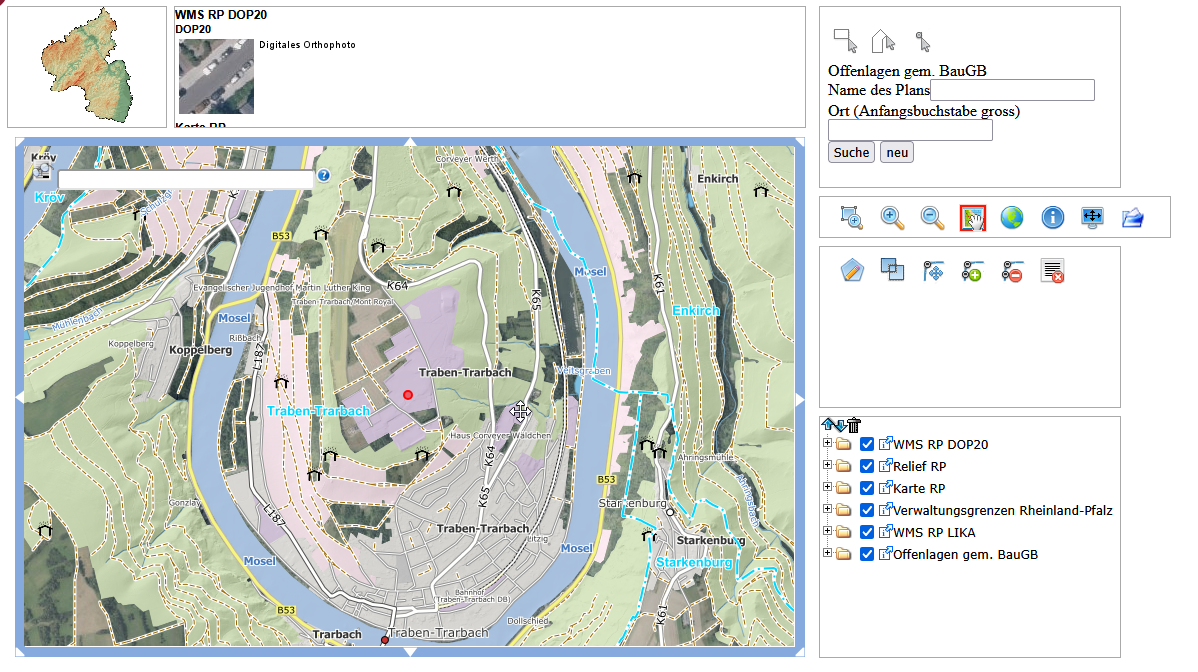Image resolution: width=1198 pixels, height=672 pixels.
Task: Expand the Verwaltungsgrenzen Rheinland-Pfalz layer folder
Action: 827,510
